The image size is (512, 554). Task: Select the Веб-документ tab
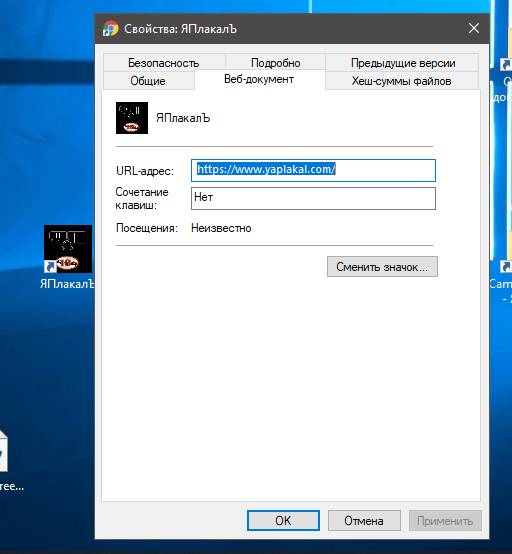click(x=259, y=79)
